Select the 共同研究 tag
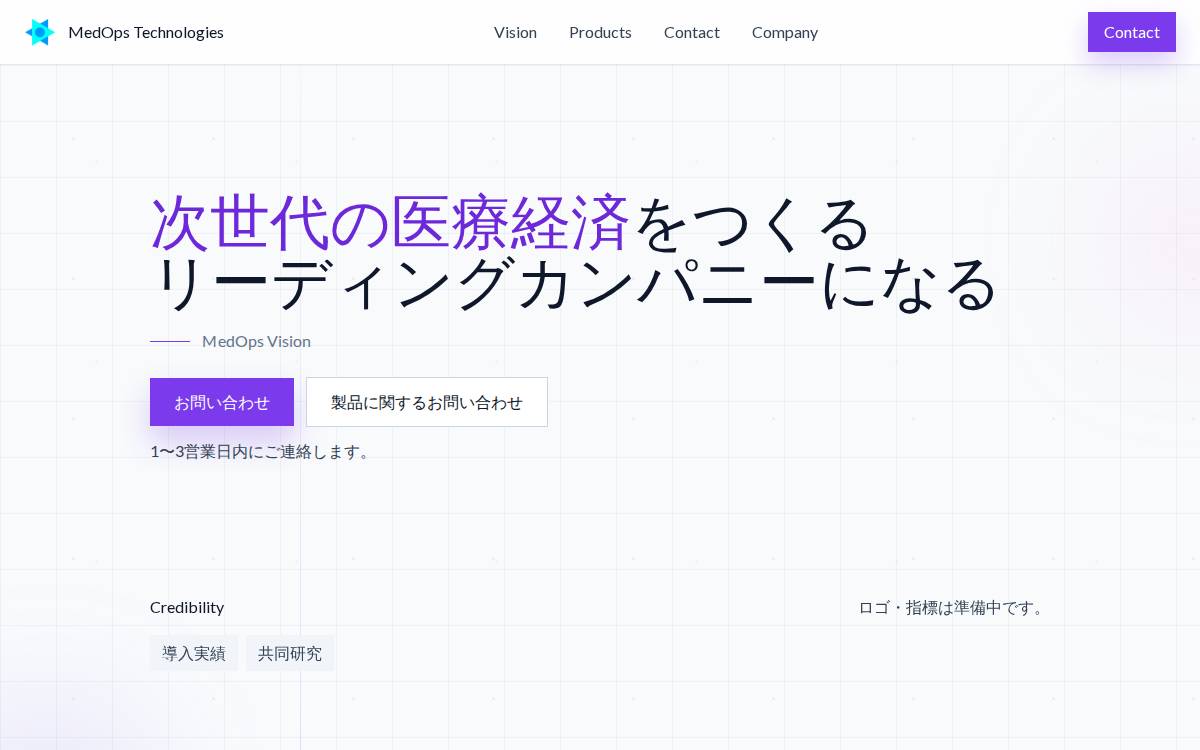1200x750 pixels. 290,653
